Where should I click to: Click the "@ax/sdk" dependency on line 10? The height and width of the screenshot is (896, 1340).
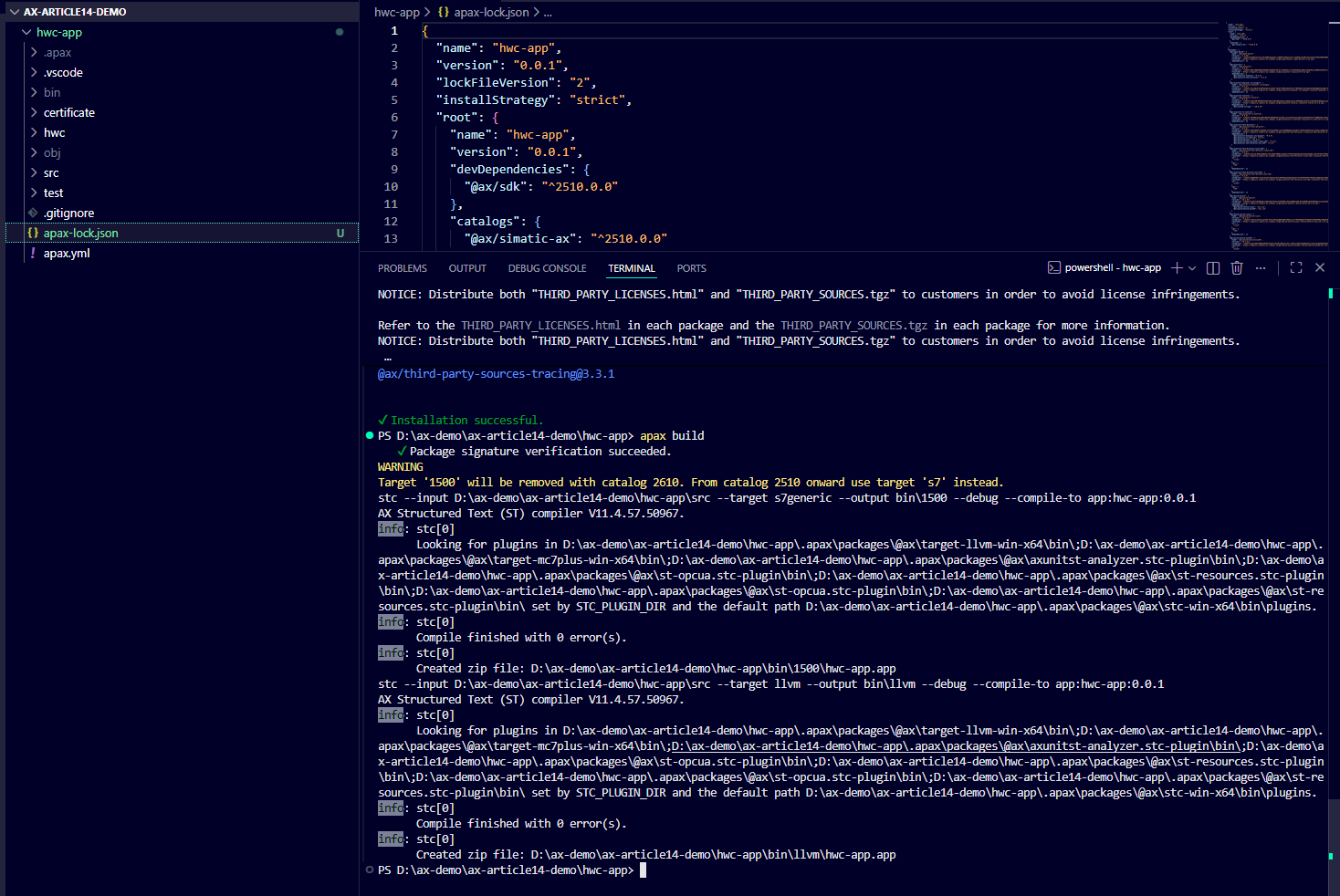[496, 186]
